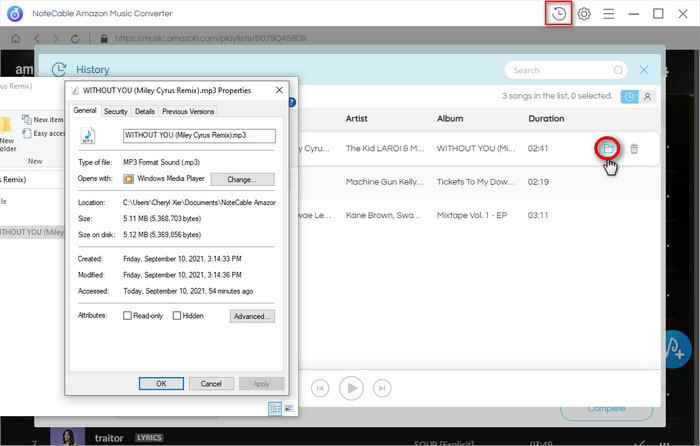Click the file name input field
The height and width of the screenshot is (446, 700).
(199, 136)
